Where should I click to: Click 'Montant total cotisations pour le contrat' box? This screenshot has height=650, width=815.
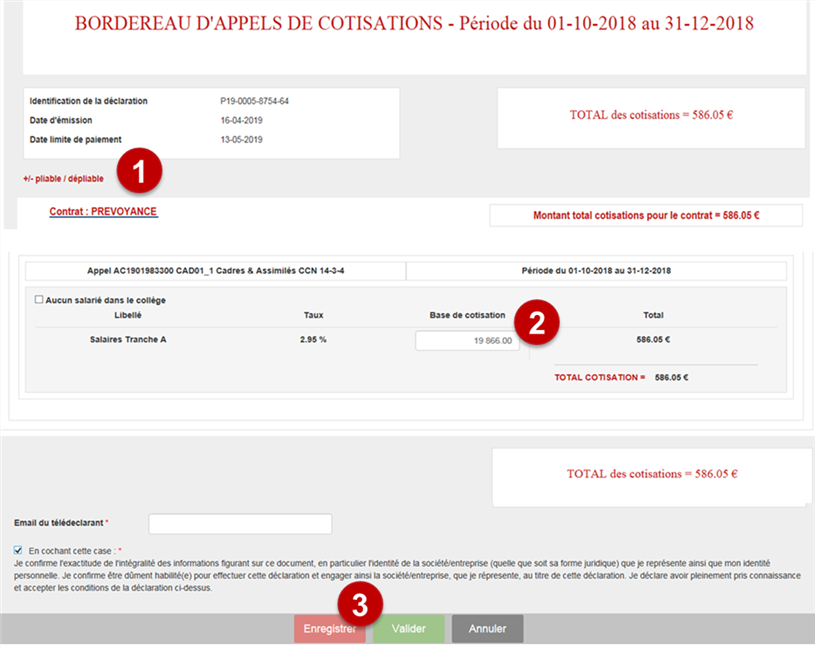645,216
